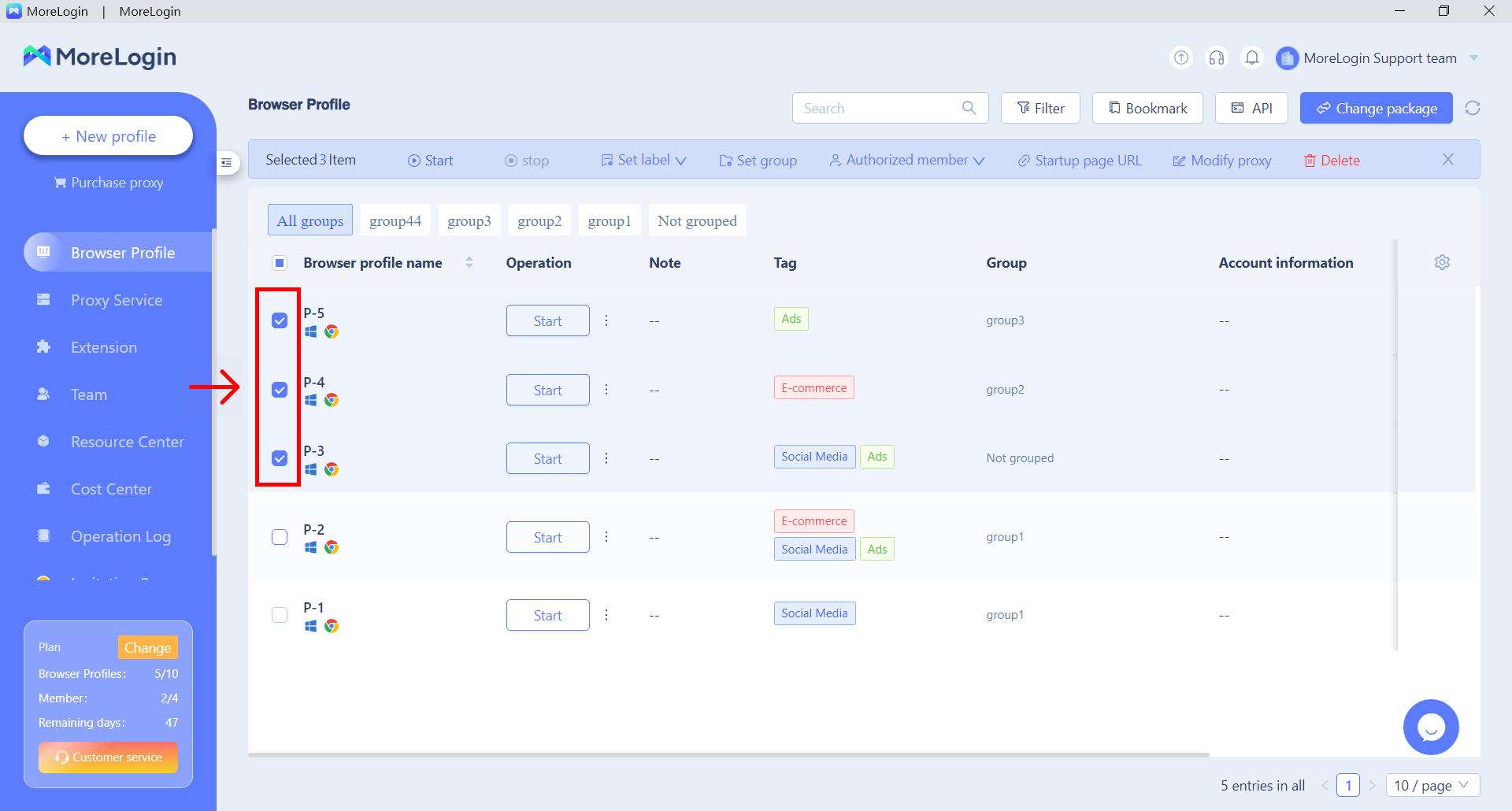
Task: Select the group2 tab
Action: (x=539, y=220)
